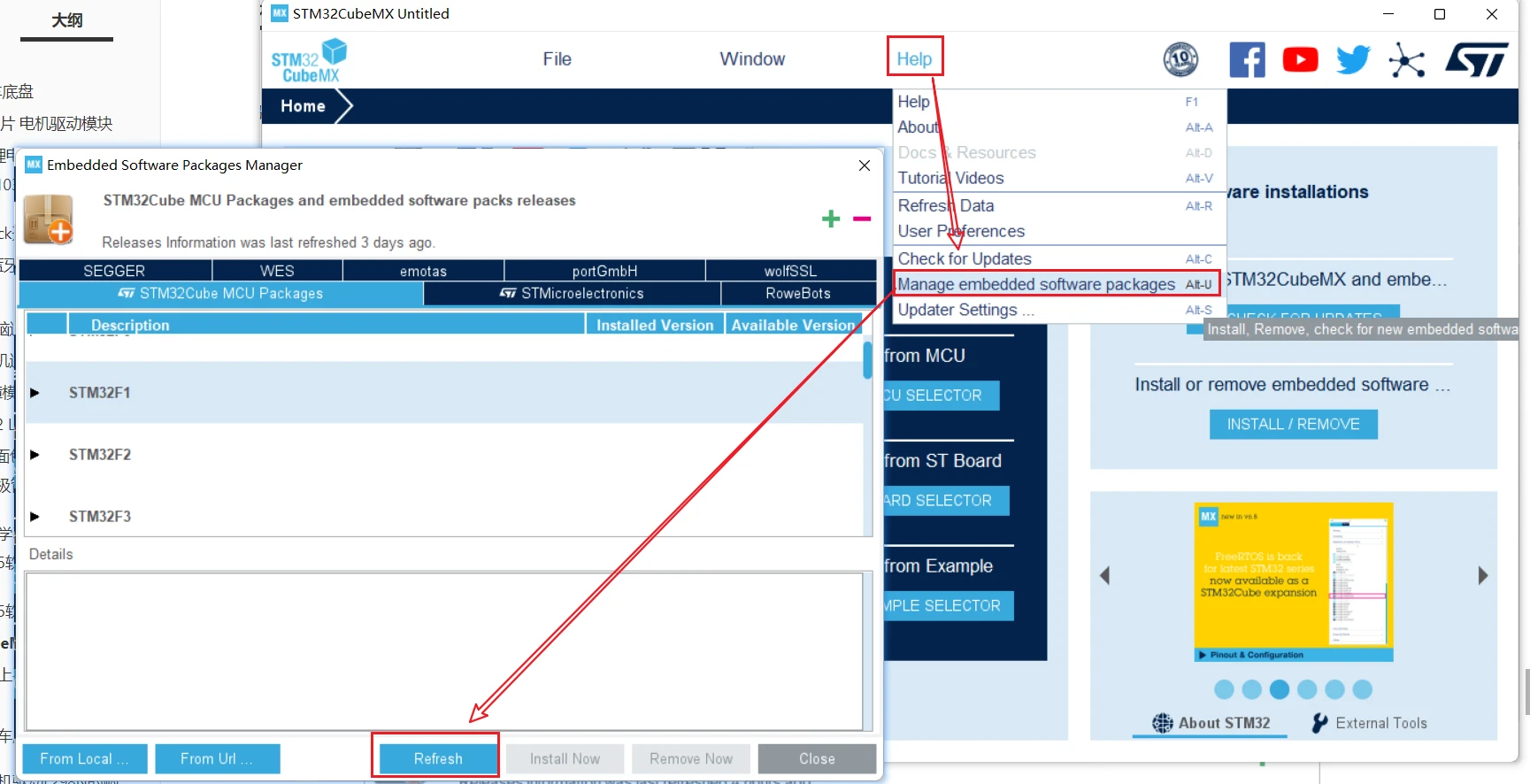1530x784 pixels.
Task: Expand the STM32F1 package row
Action: coord(35,393)
